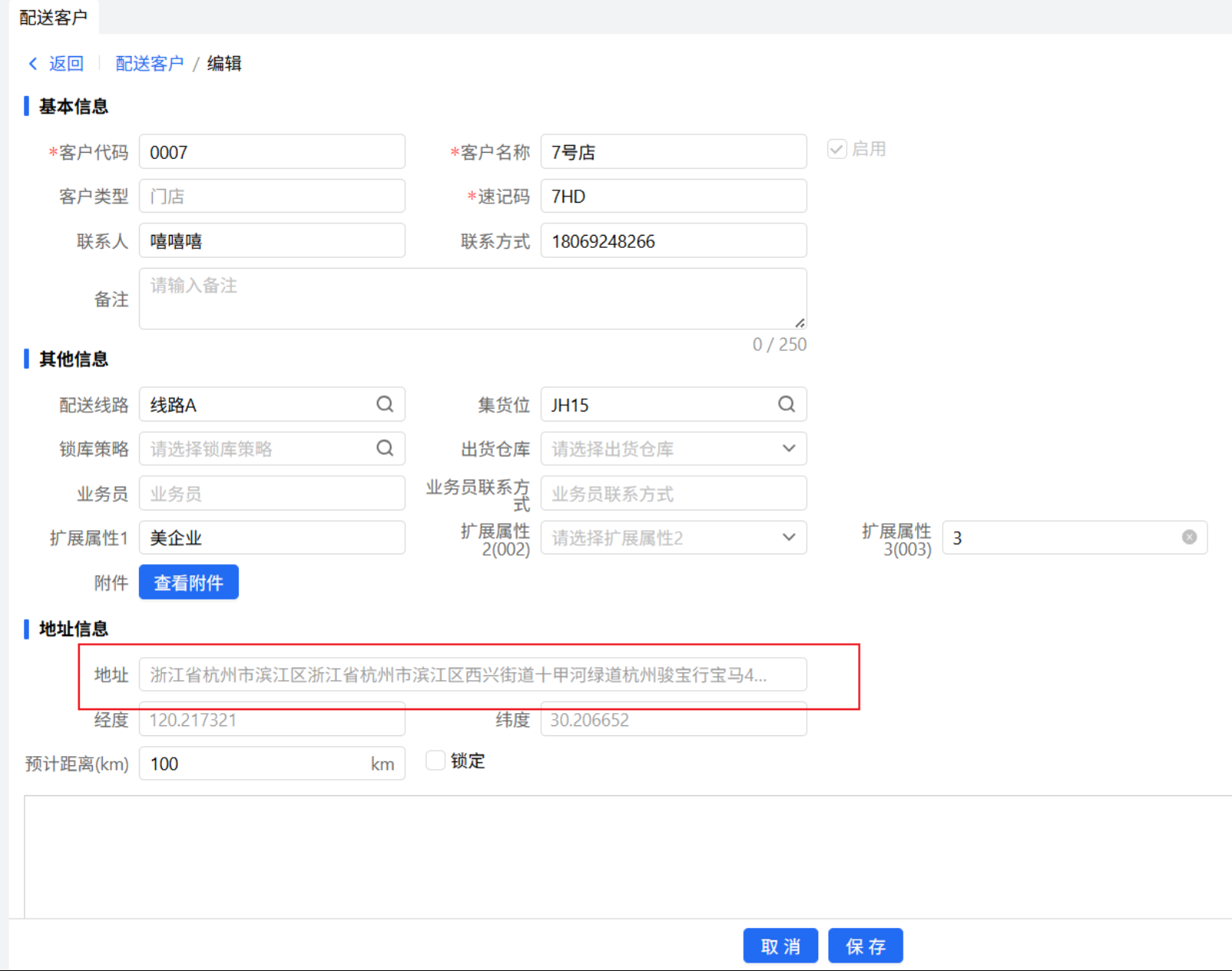Focus the 客户名称 input field

coord(674,152)
